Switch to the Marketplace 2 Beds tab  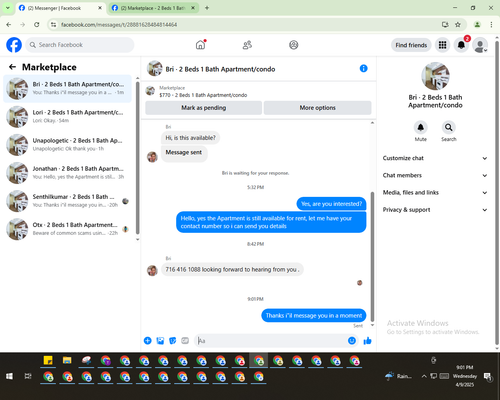[153, 8]
